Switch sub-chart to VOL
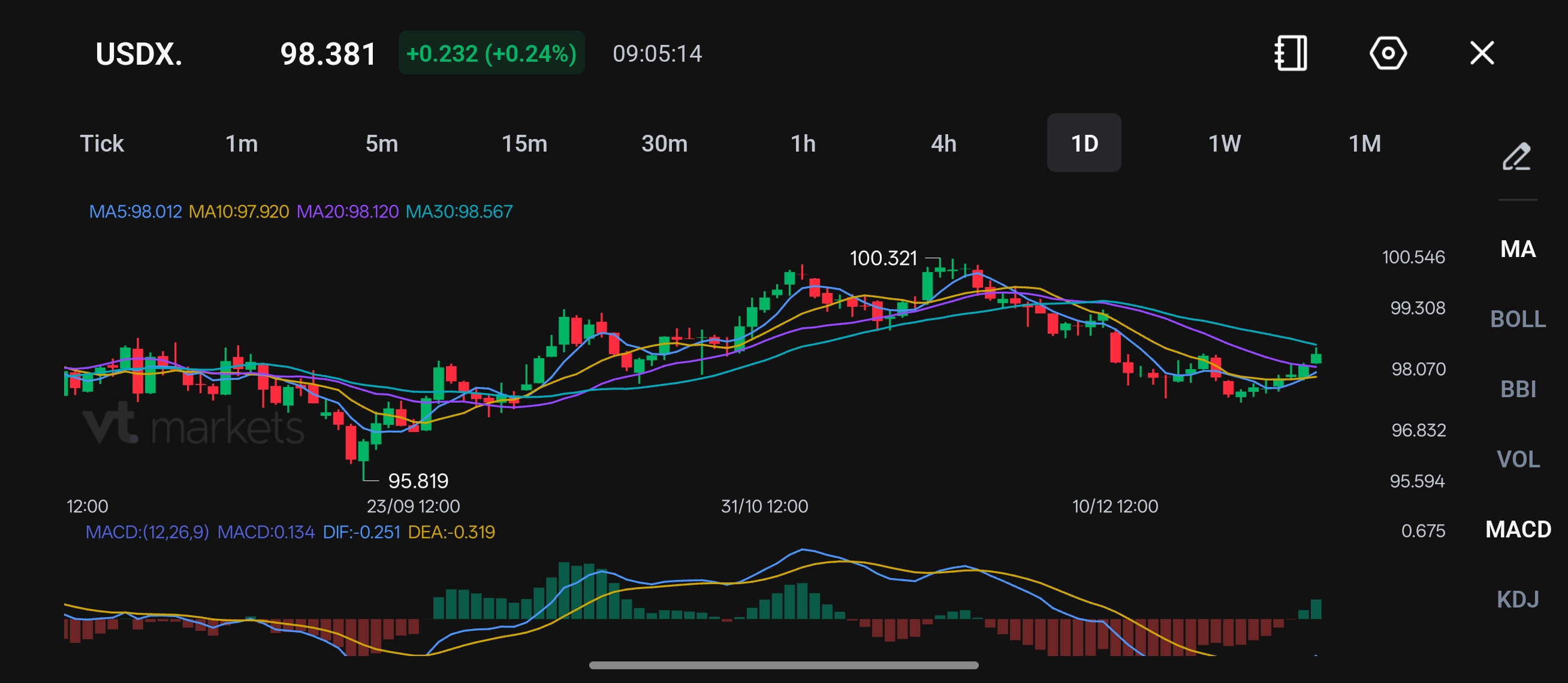Viewport: 1568px width, 683px height. click(1518, 459)
